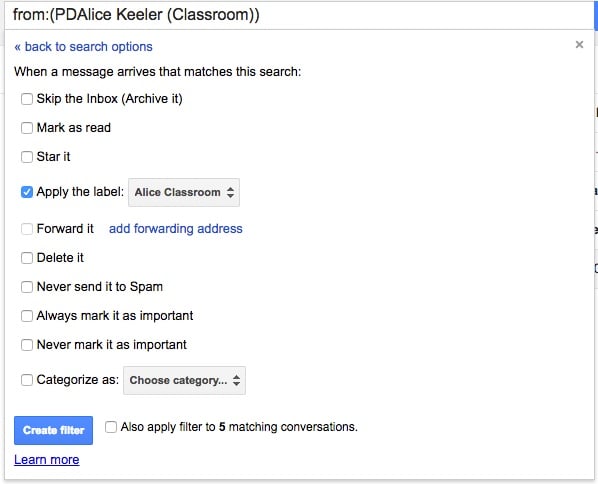This screenshot has height=484, width=598.
Task: Check Always mark it as important
Action: point(27,316)
